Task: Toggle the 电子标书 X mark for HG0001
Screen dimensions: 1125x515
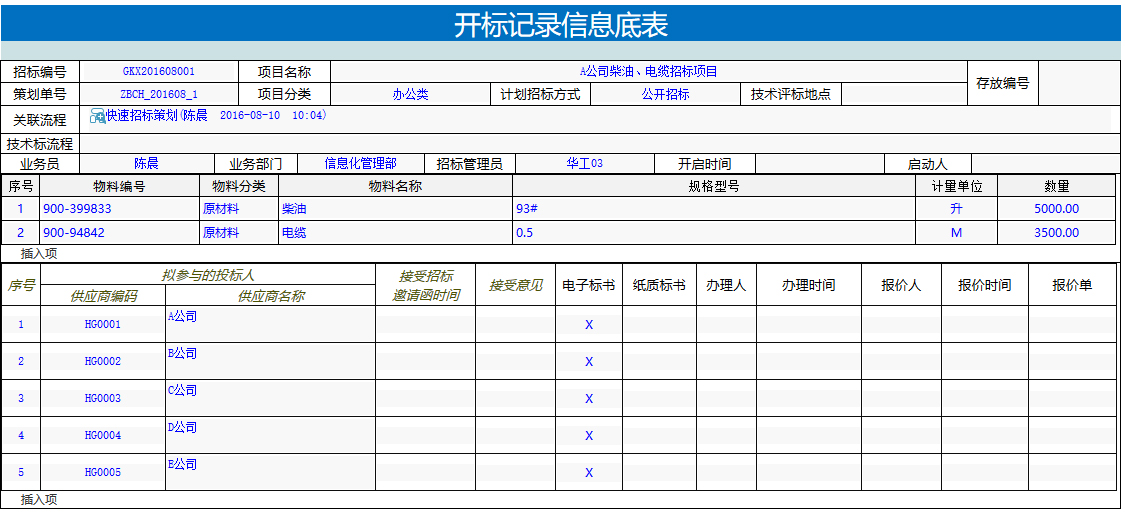Action: [589, 324]
